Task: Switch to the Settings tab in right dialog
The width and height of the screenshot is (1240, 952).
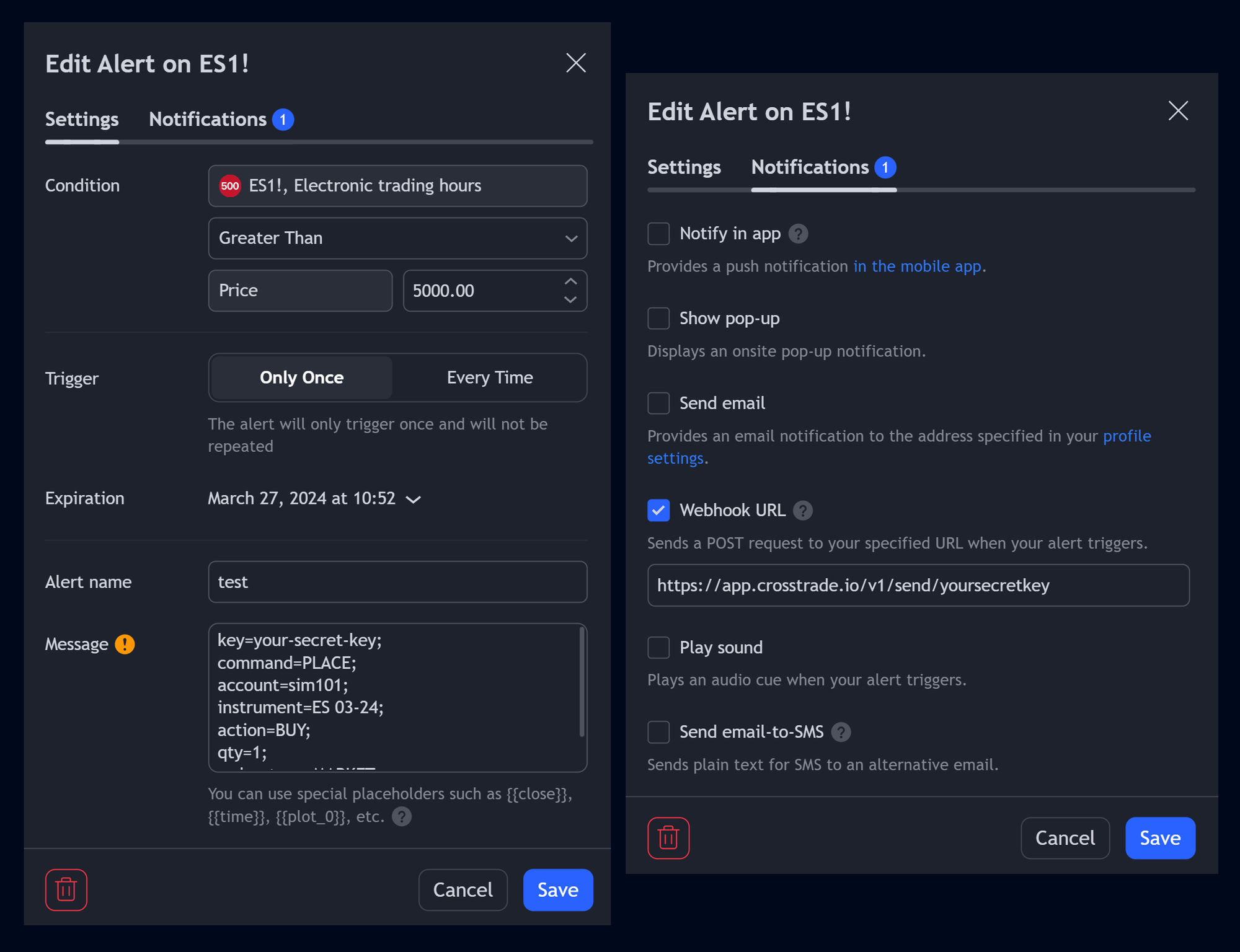Action: [684, 167]
